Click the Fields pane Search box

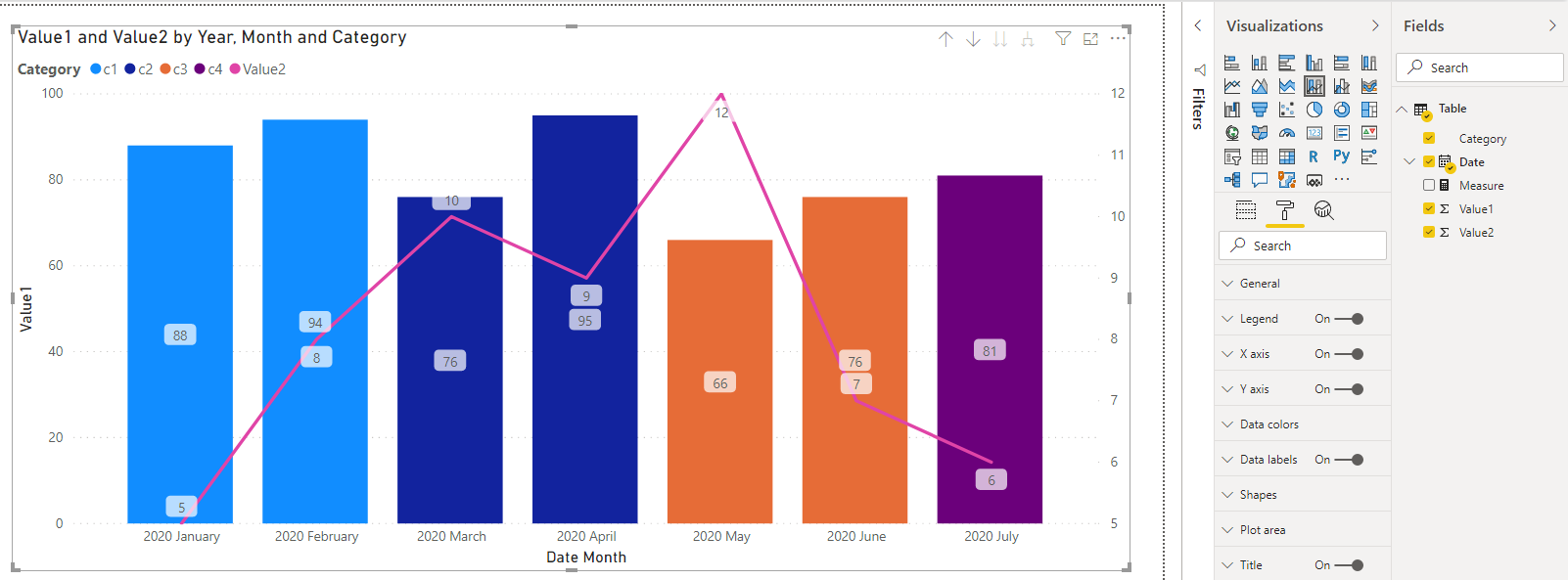pos(1480,67)
